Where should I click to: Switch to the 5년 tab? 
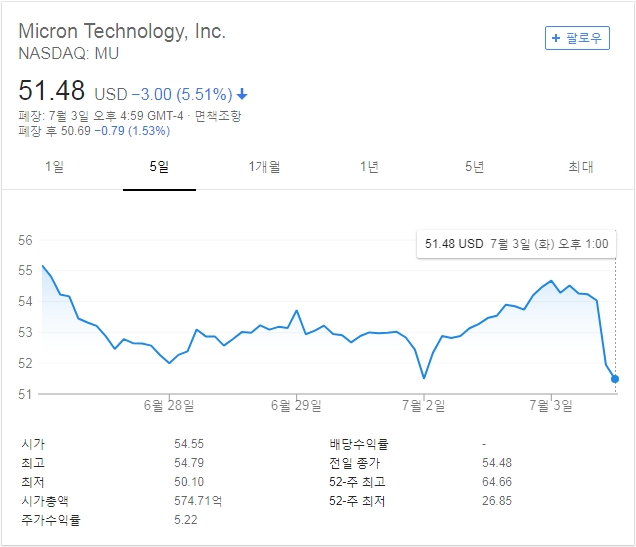pyautogui.click(x=474, y=167)
